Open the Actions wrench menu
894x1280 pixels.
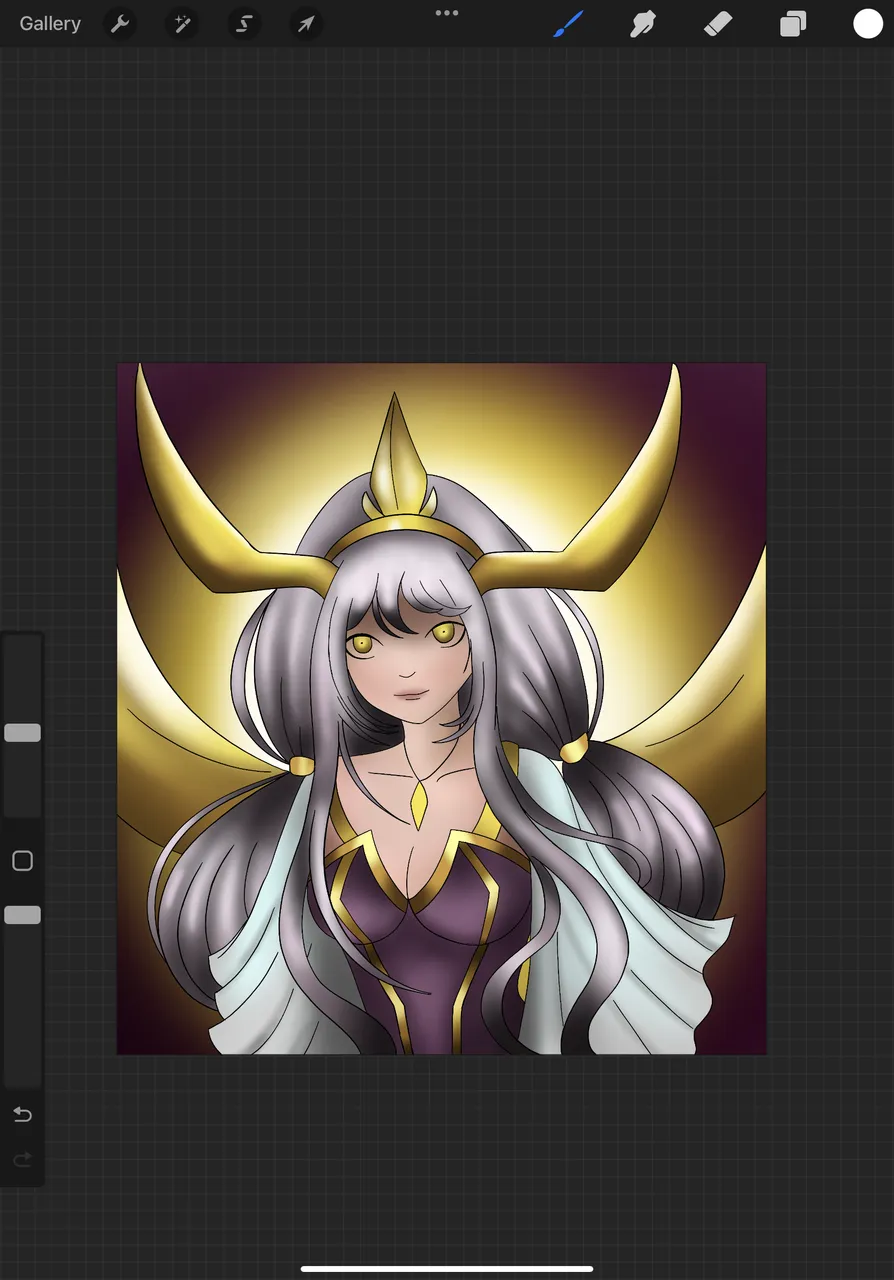coord(120,24)
